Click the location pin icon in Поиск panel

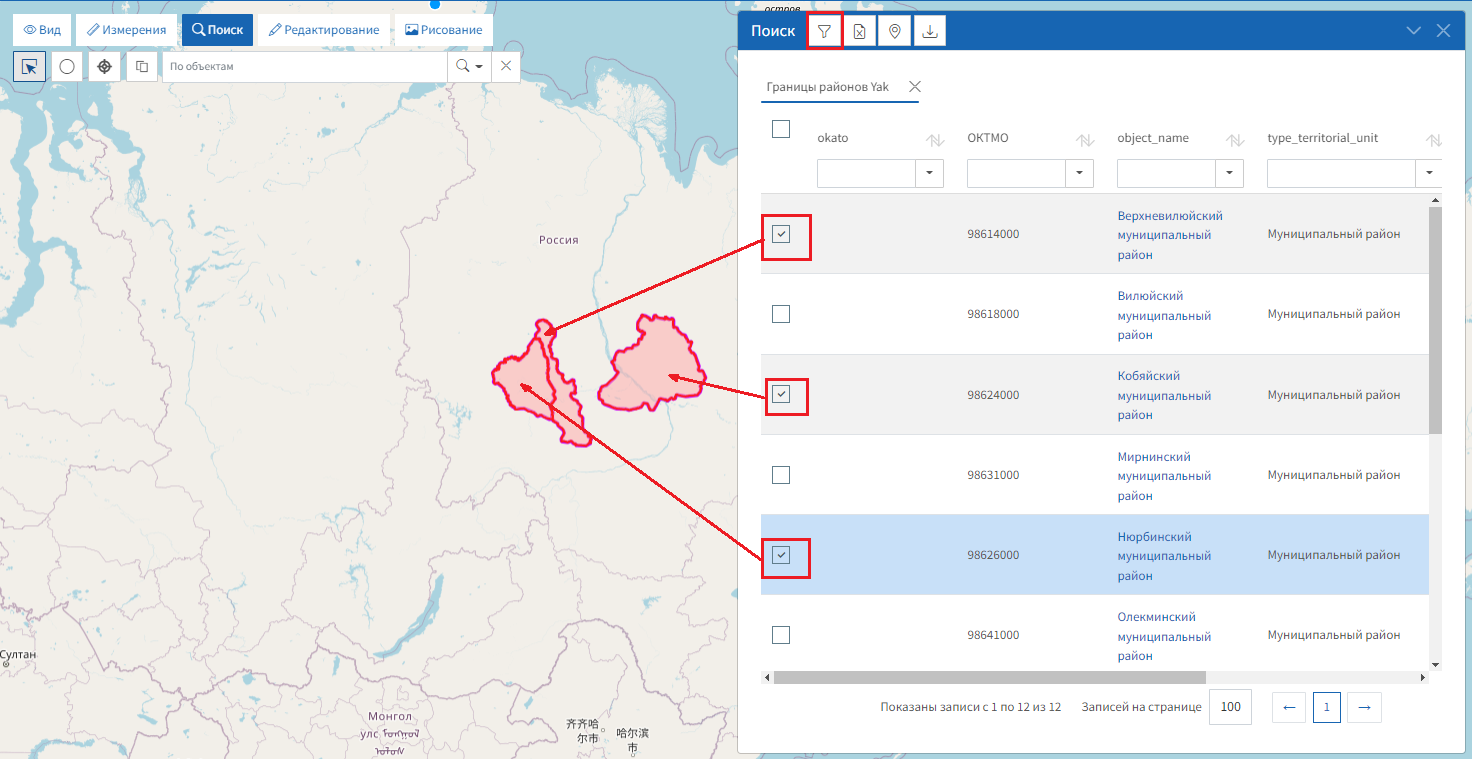click(x=894, y=30)
